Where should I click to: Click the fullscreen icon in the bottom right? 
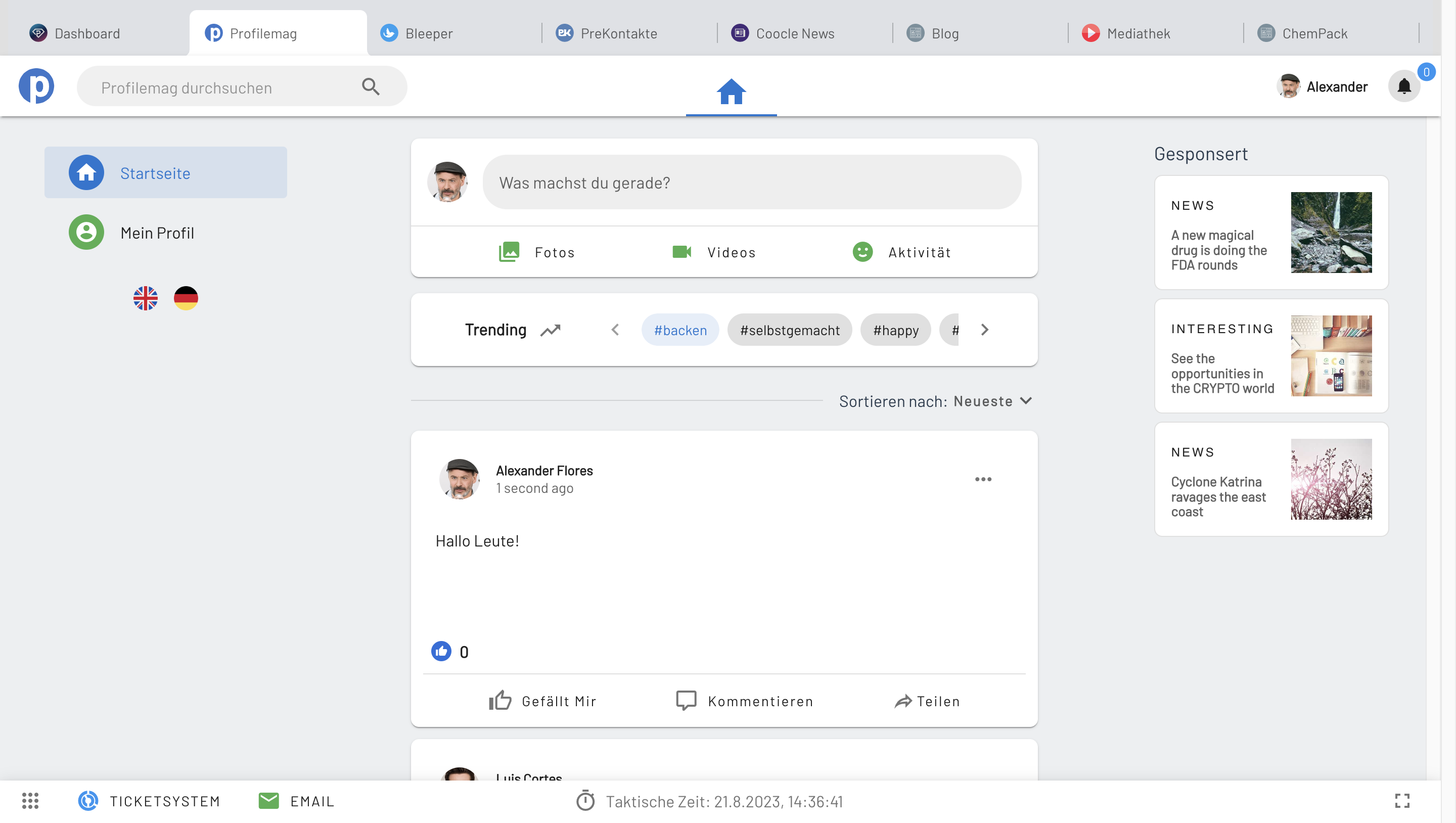click(1402, 800)
